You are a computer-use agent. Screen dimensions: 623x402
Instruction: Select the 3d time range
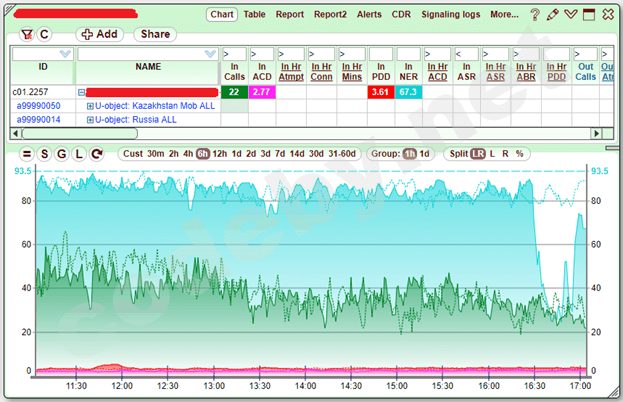[x=265, y=154]
